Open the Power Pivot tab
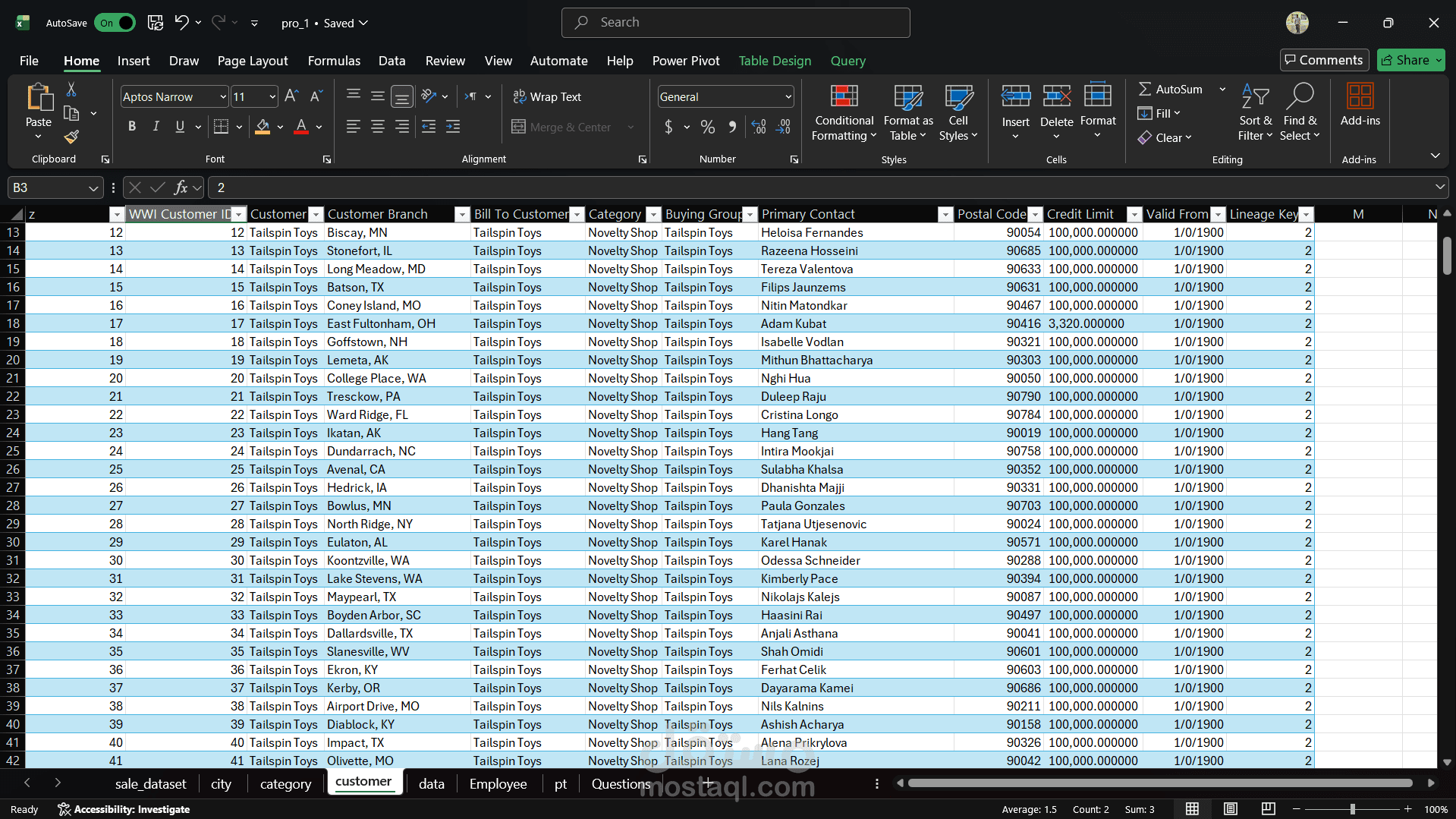 (x=686, y=61)
